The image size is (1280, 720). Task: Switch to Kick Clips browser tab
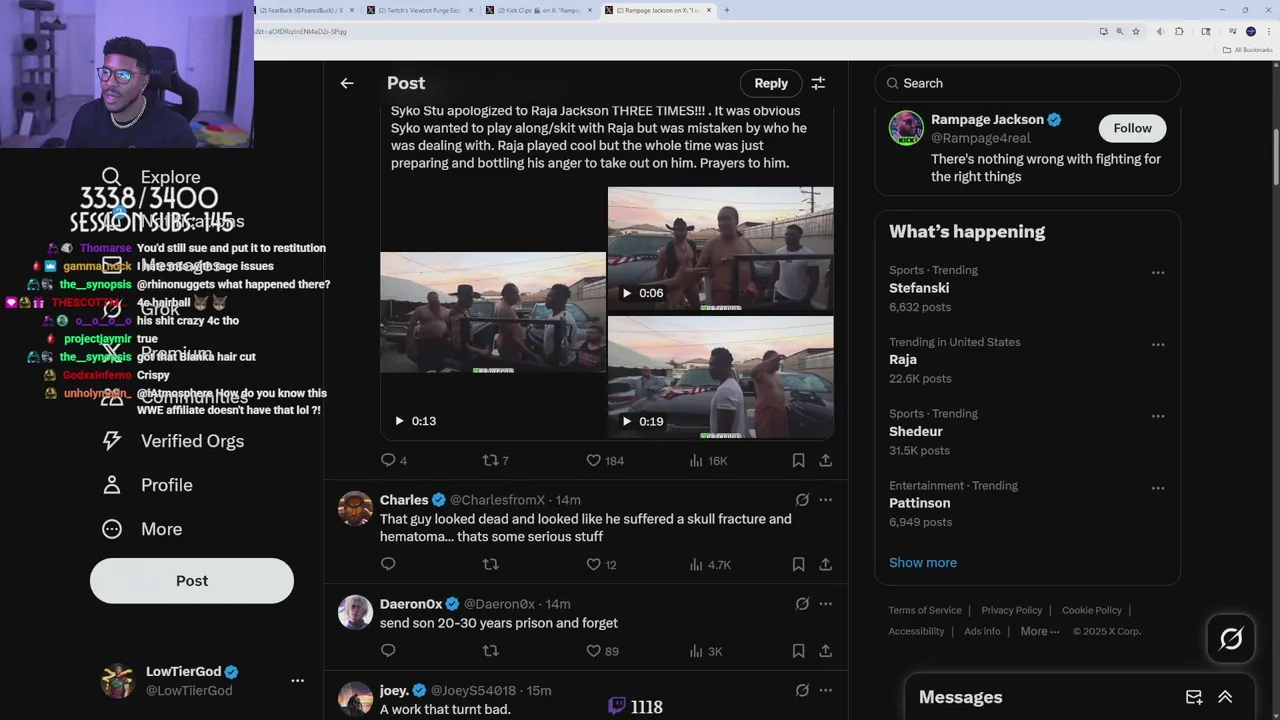pyautogui.click(x=539, y=10)
